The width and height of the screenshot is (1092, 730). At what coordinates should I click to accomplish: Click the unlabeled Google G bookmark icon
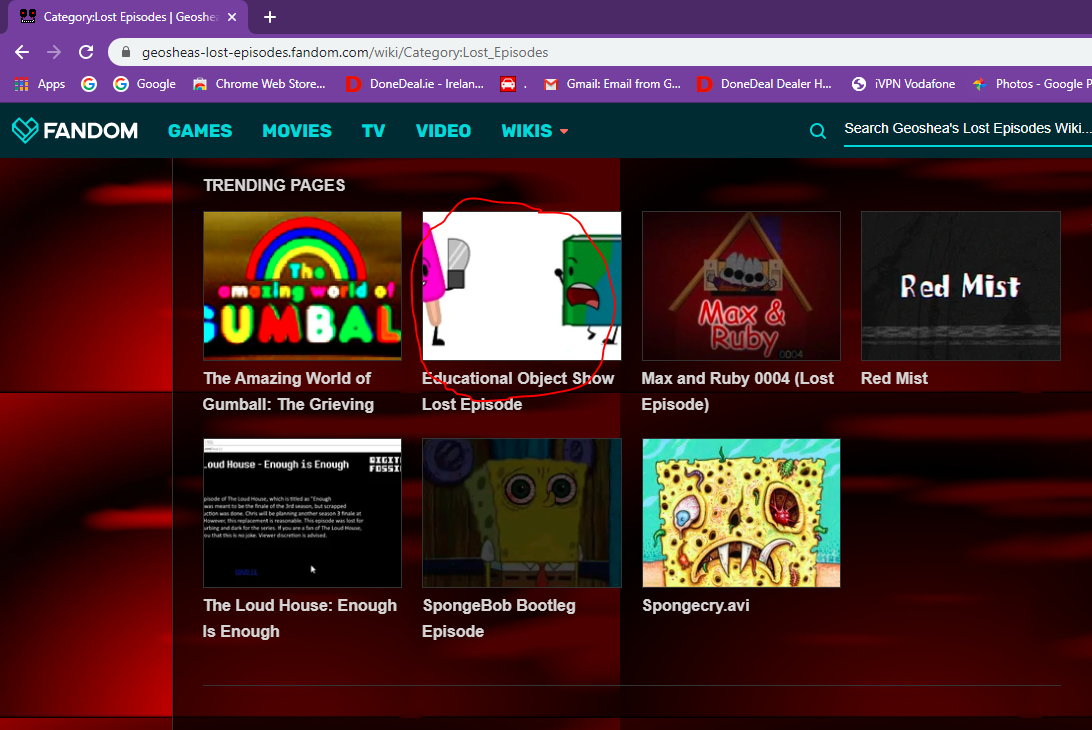click(x=88, y=84)
